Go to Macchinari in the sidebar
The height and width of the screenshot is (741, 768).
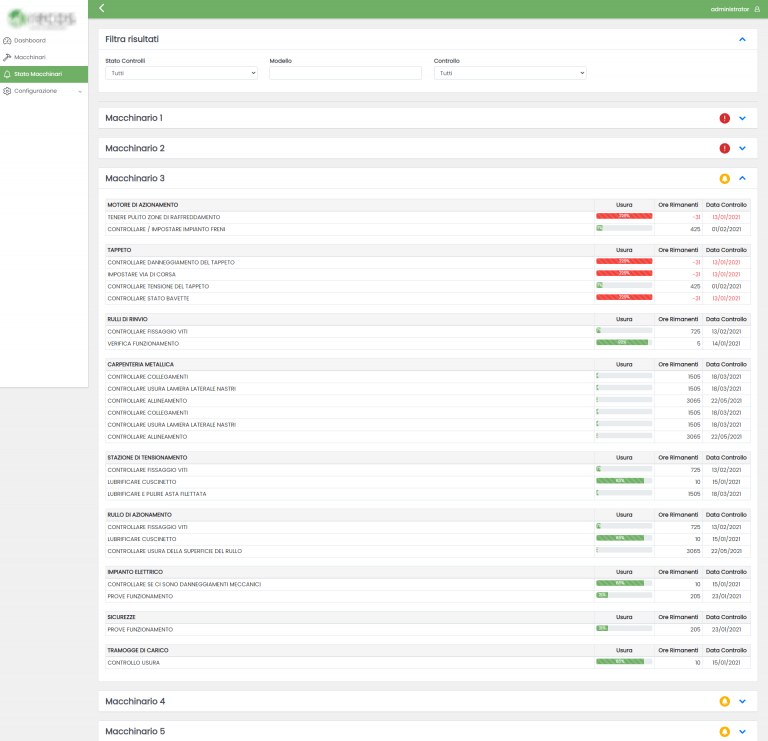(x=30, y=57)
